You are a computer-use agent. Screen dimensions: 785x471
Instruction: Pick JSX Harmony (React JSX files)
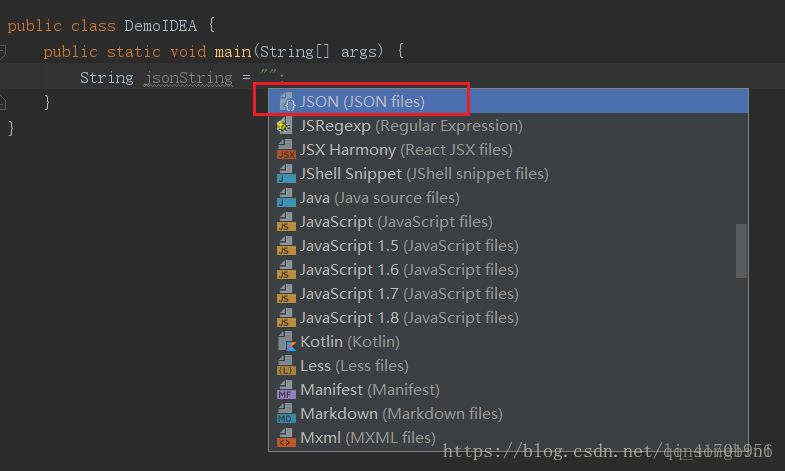click(x=502, y=150)
